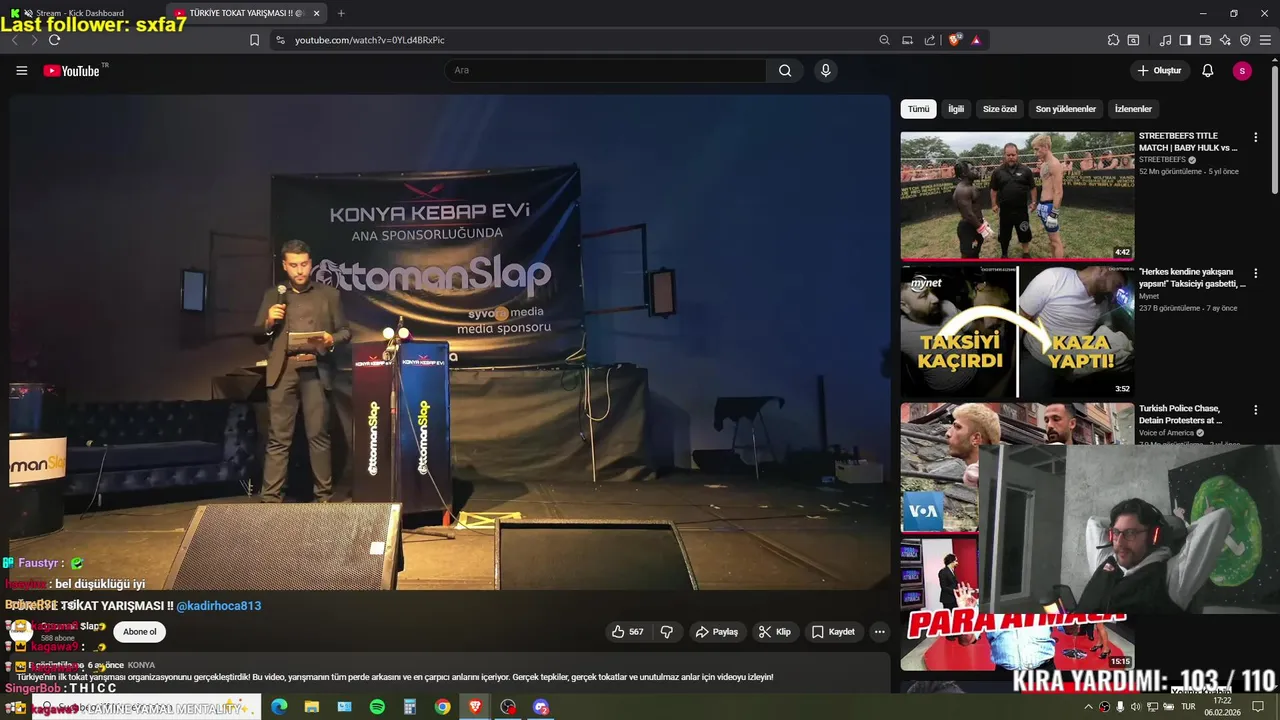Screen dimensions: 1280x720
Task: Open STREETBEEFS TITLE MATCH video title
Action: click(x=1188, y=141)
